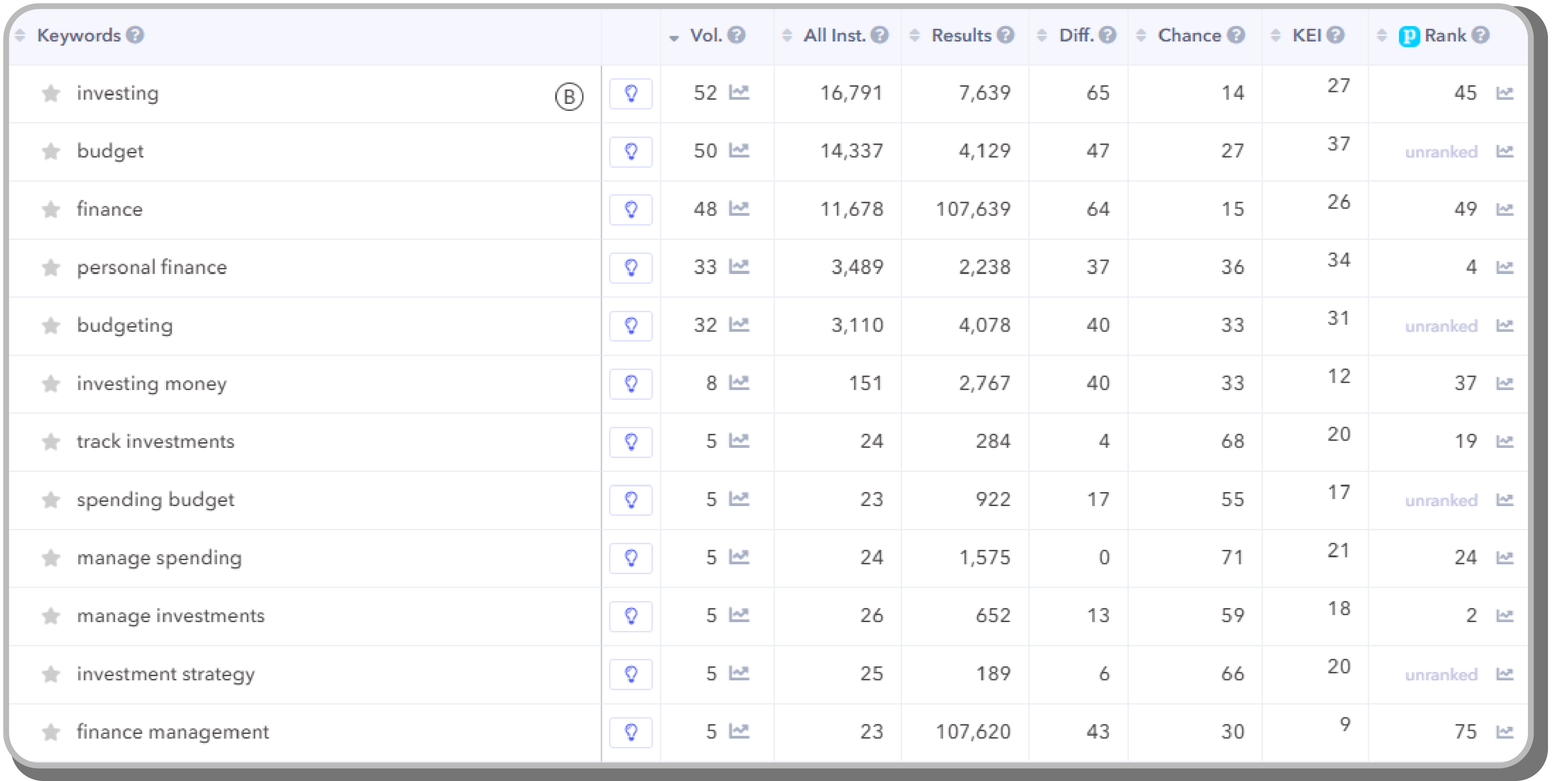Show volume history chart for 'spending budget'

point(739,500)
